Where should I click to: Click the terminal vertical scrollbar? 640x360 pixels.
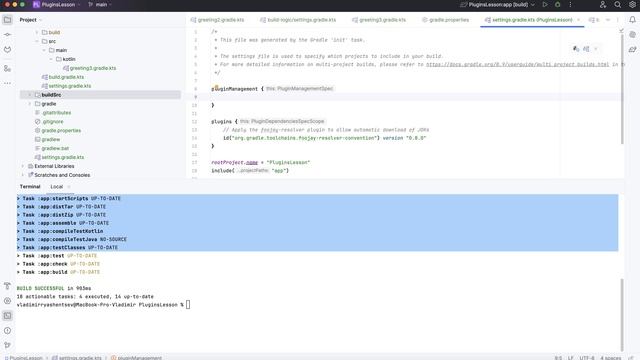click(622, 314)
